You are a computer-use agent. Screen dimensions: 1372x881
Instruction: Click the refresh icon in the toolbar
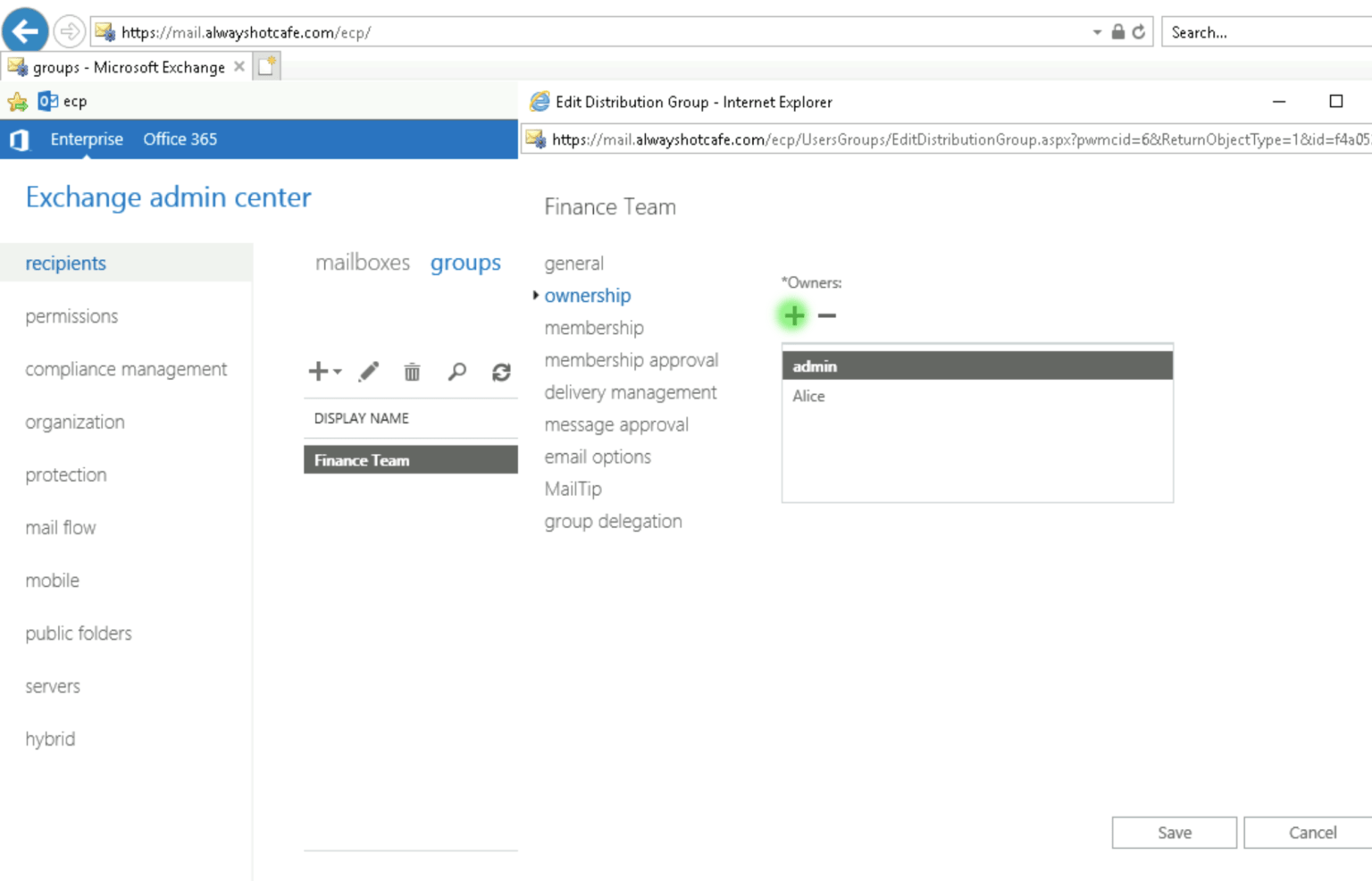[502, 372]
